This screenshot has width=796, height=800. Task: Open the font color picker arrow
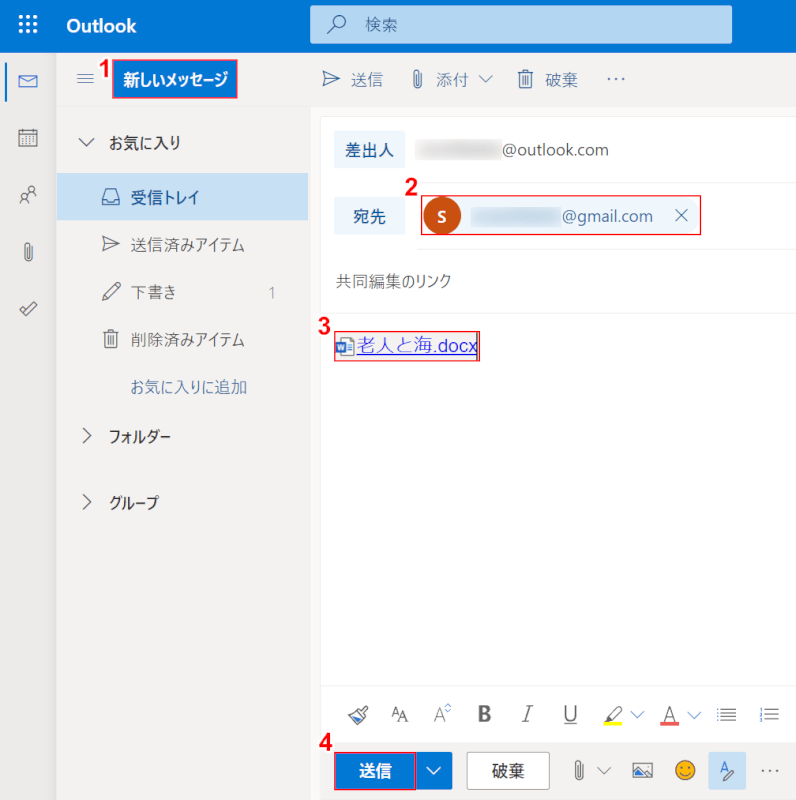(694, 714)
